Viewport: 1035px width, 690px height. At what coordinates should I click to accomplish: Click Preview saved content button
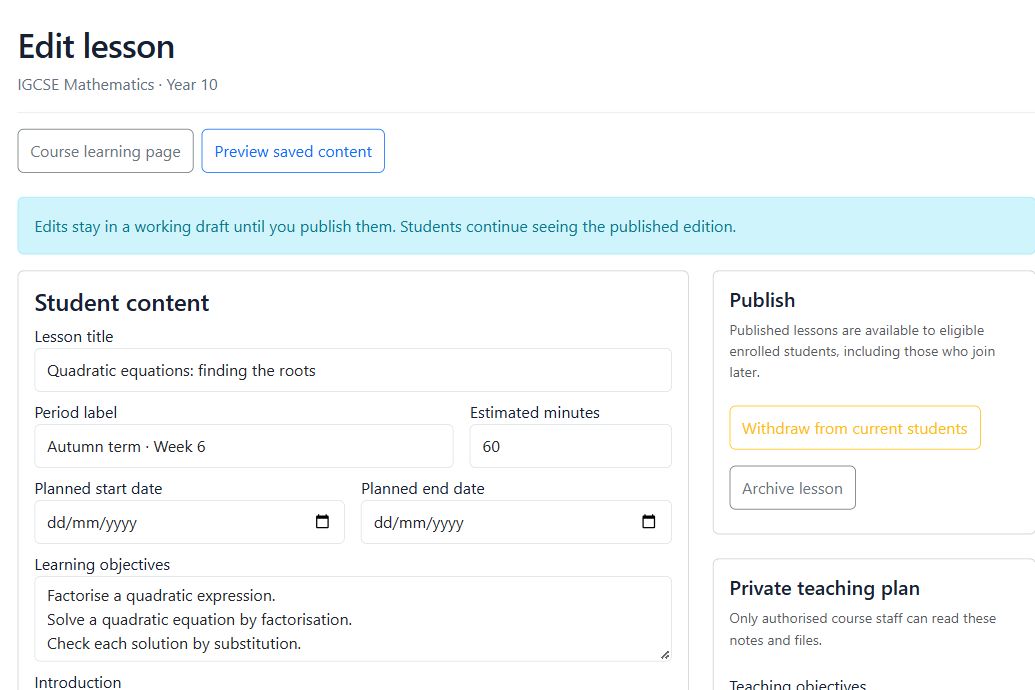point(293,151)
